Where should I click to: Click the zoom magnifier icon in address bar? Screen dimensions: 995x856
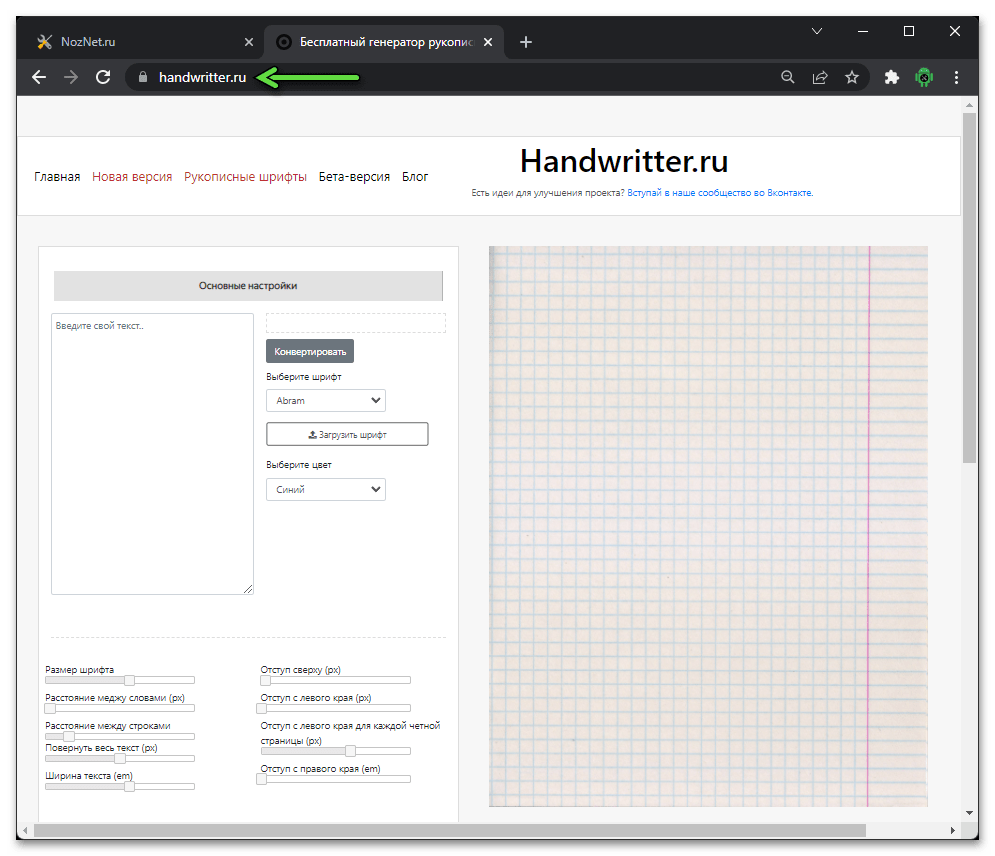787,77
